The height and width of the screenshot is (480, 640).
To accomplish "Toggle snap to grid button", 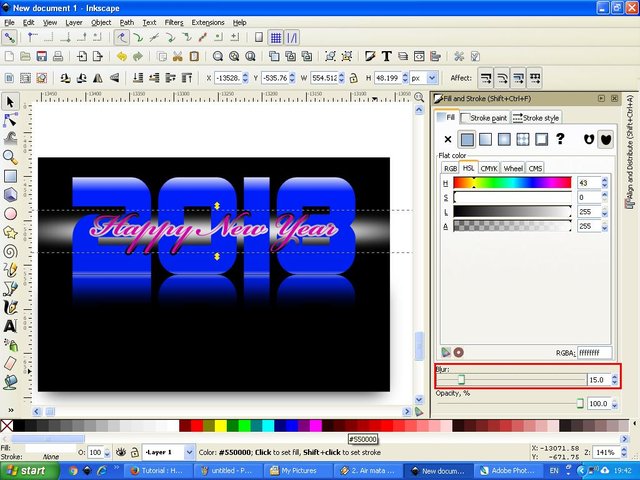I will (x=276, y=38).
